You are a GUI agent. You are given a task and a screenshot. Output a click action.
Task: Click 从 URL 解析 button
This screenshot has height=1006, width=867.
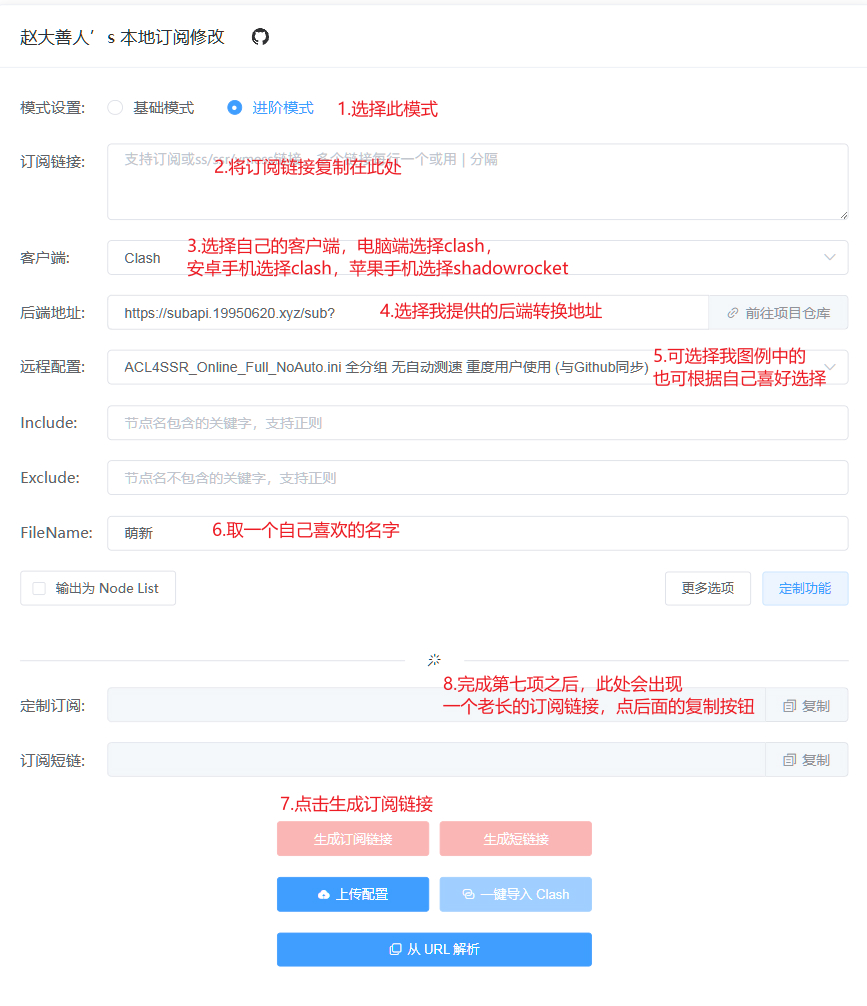pyautogui.click(x=434, y=949)
